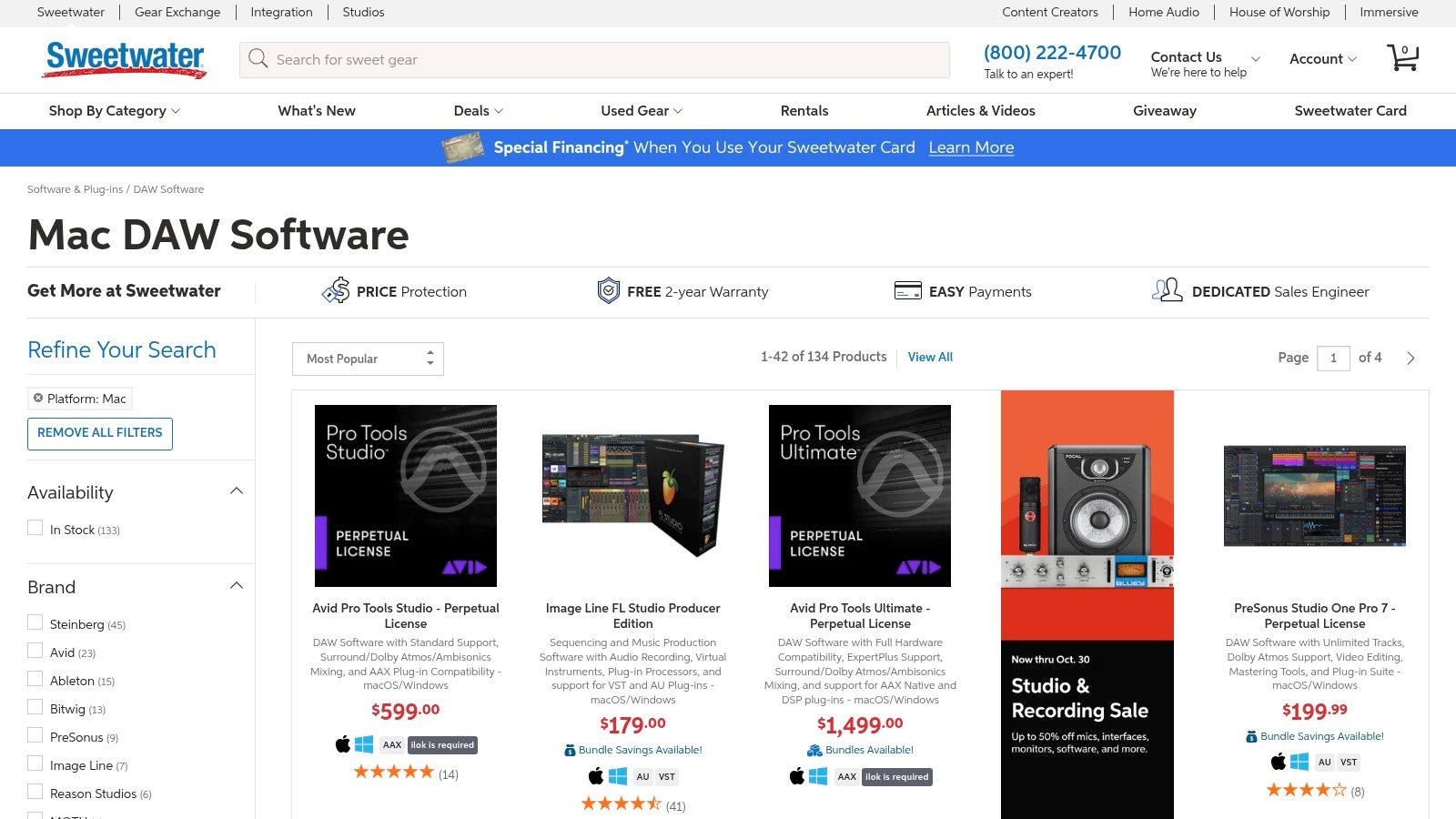Open the shopping cart
Viewport: 1456px width, 819px height.
point(1402,58)
